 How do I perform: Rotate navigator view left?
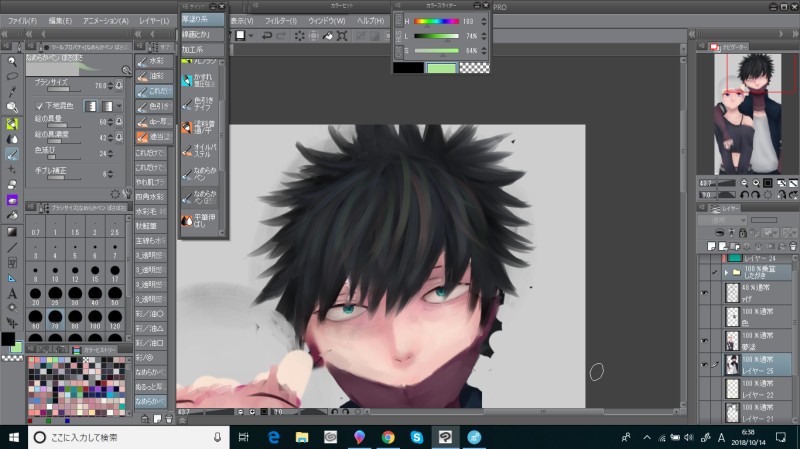744,194
